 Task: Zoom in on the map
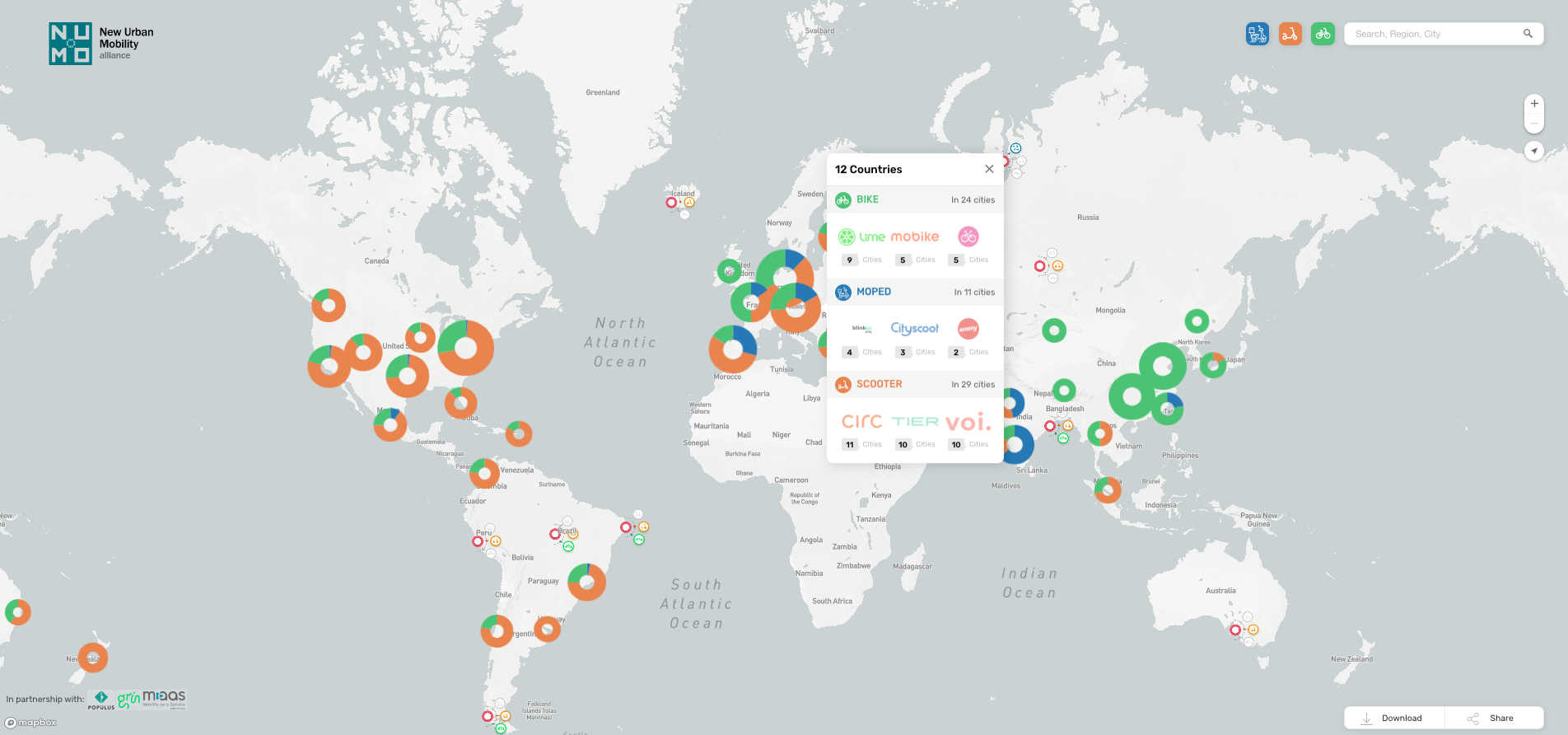pyautogui.click(x=1534, y=104)
